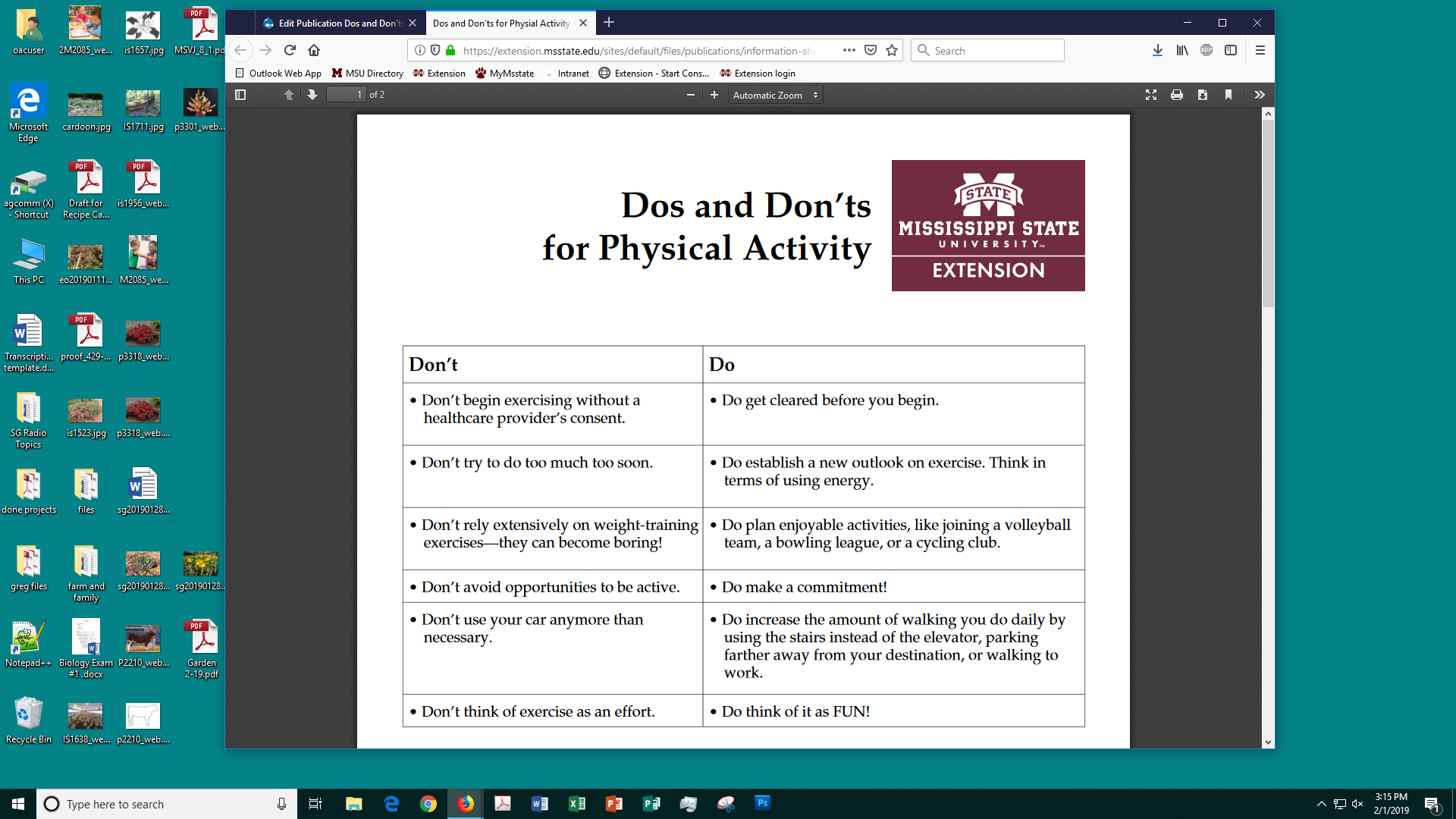1456x819 pixels.
Task: Open Task View on the taskbar
Action: (x=315, y=804)
